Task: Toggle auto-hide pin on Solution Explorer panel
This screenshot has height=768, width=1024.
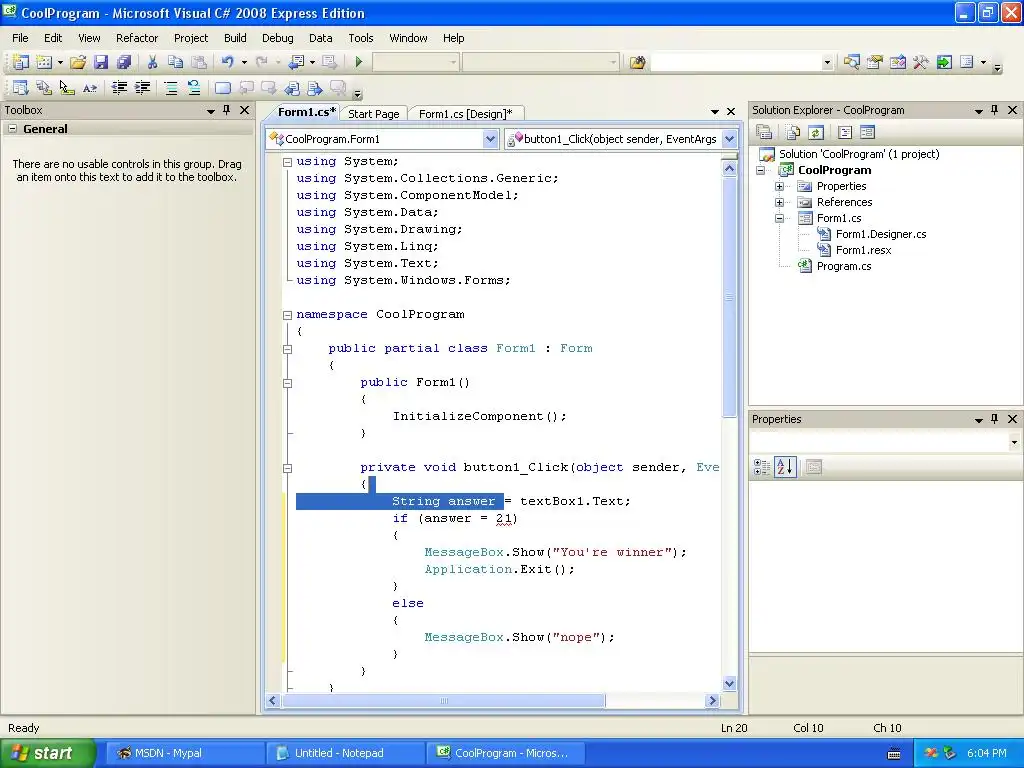Action: (x=995, y=110)
